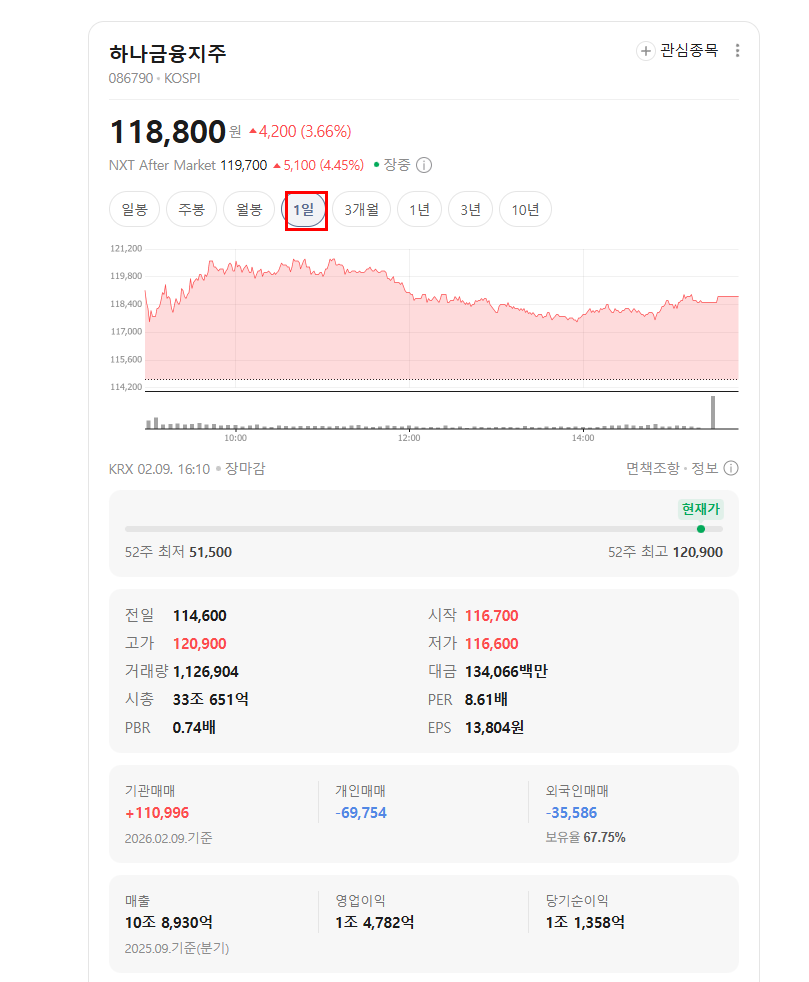This screenshot has height=982, width=809.
Task: Click the 52주 최고 120,900 value
Action: click(698, 552)
